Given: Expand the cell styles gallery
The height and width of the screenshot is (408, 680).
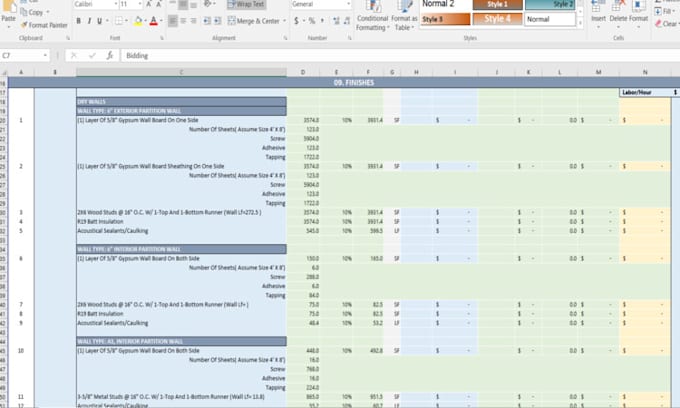Looking at the screenshot, I should pyautogui.click(x=580, y=23).
